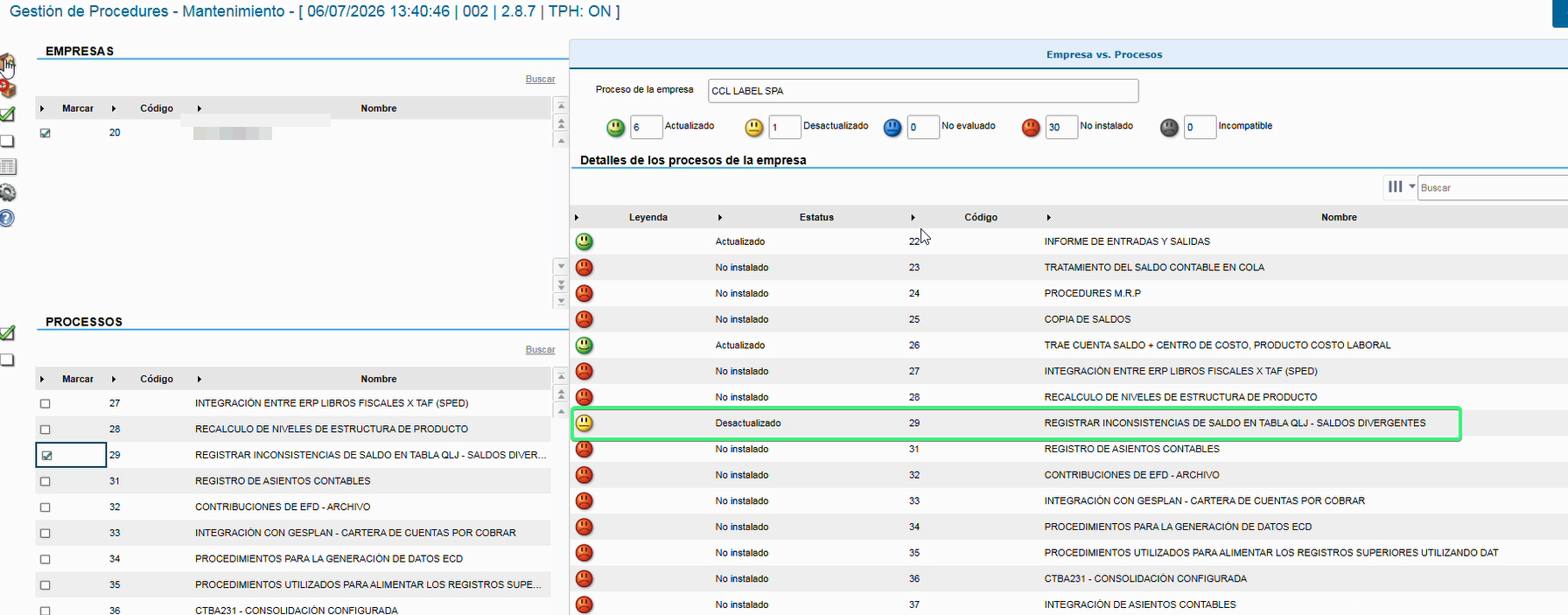Check process 32 CONTRIBUCIONES DE EFD - ARCHIVO
Viewport: 1568px width, 615px height.
[x=45, y=507]
